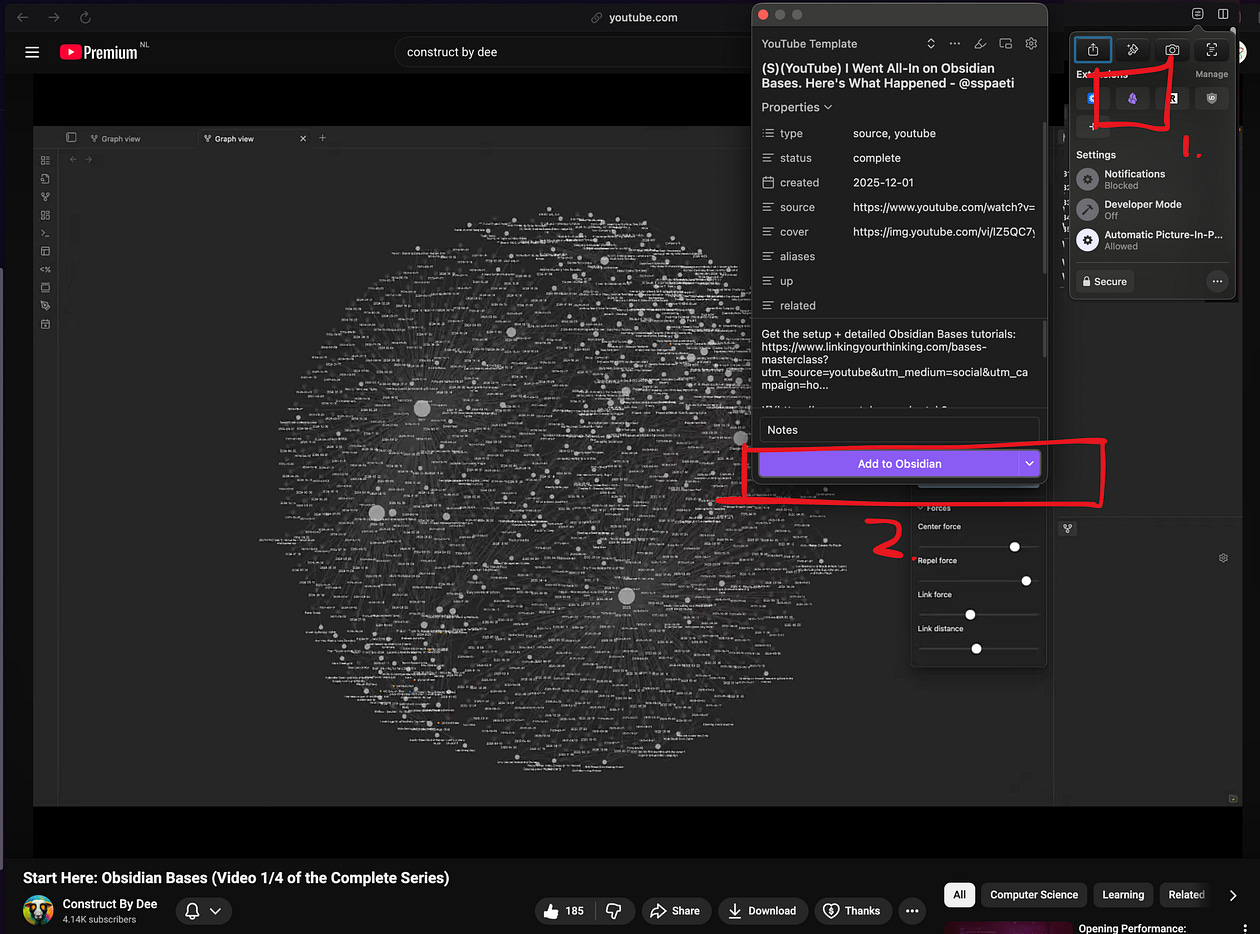Click the Thanks button
Image resolution: width=1260 pixels, height=934 pixels.
click(x=852, y=911)
